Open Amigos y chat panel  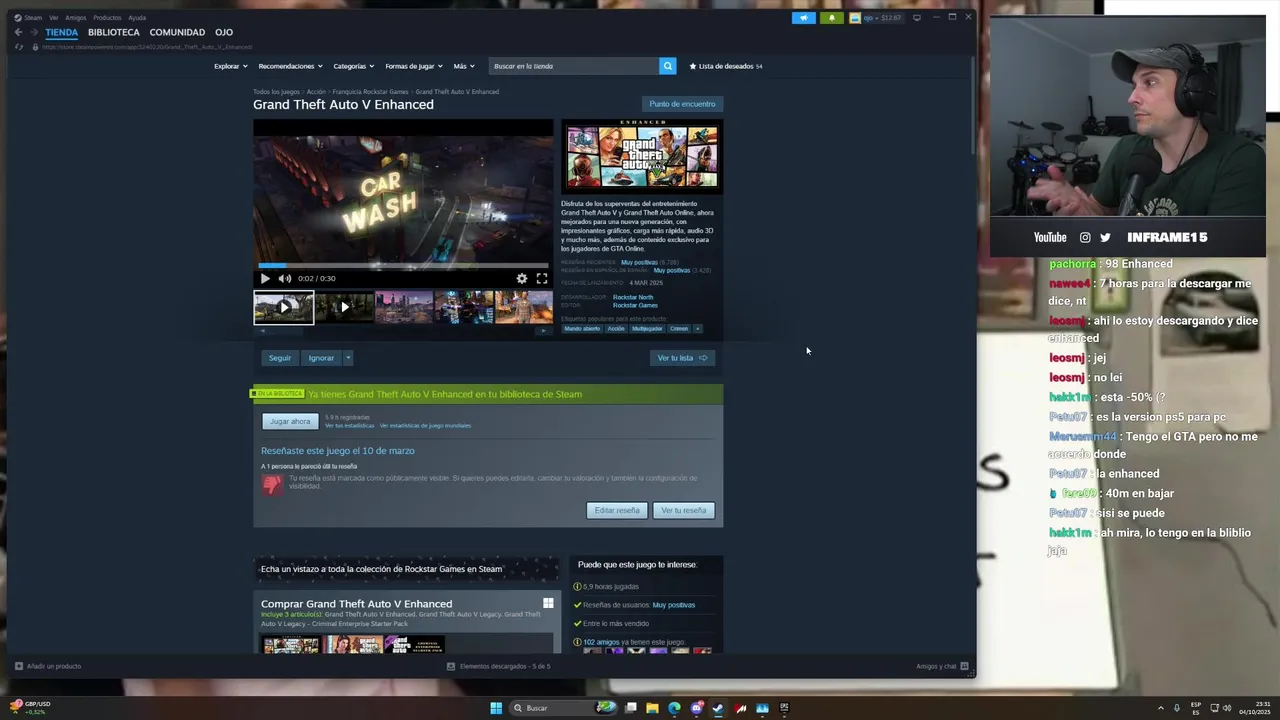(942, 666)
